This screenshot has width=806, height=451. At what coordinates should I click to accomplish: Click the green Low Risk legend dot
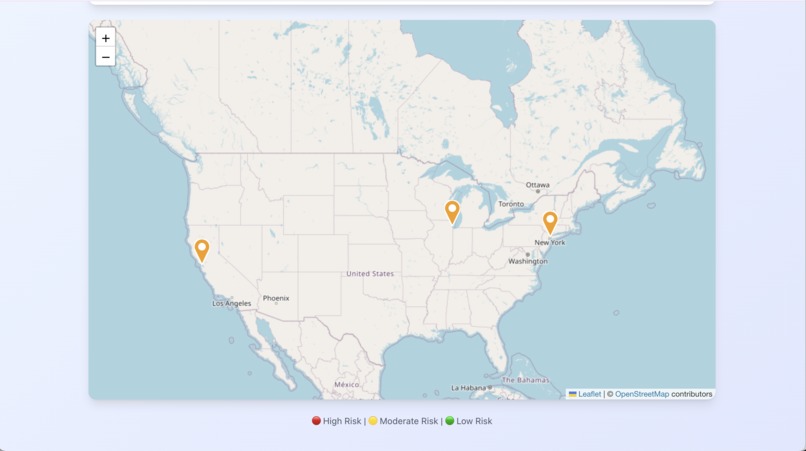(x=449, y=421)
